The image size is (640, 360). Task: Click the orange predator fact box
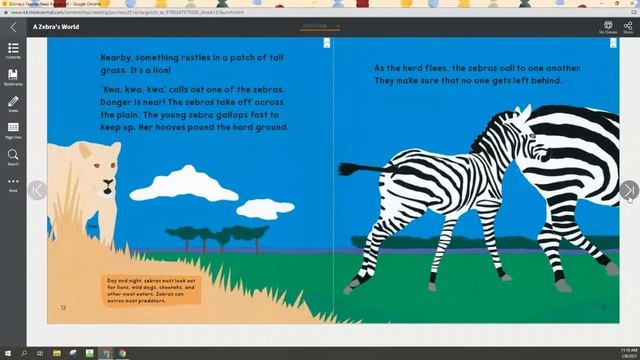pyautogui.click(x=151, y=291)
